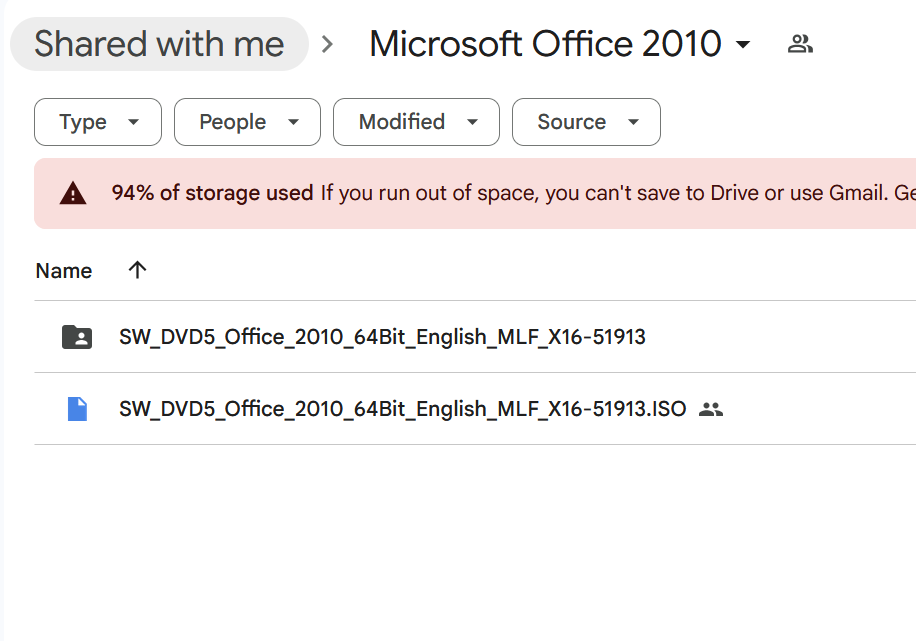This screenshot has height=641, width=916.
Task: Sort by the Name column header
Action: point(64,271)
